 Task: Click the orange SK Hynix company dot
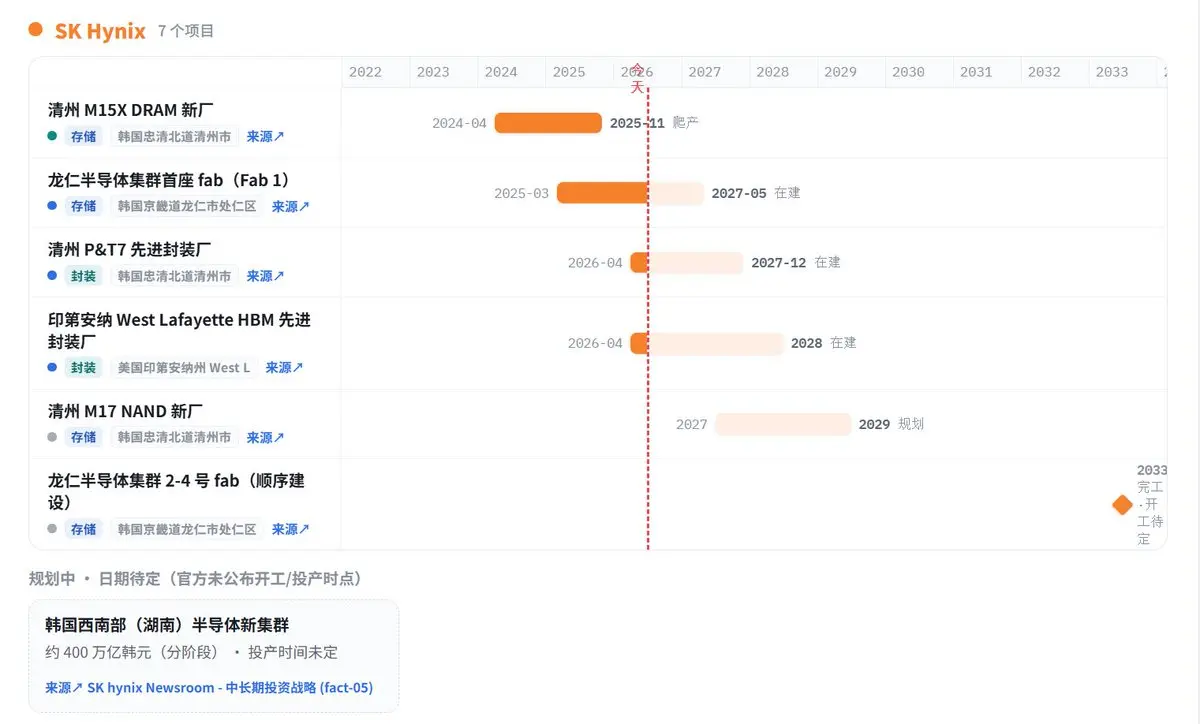pos(36,29)
